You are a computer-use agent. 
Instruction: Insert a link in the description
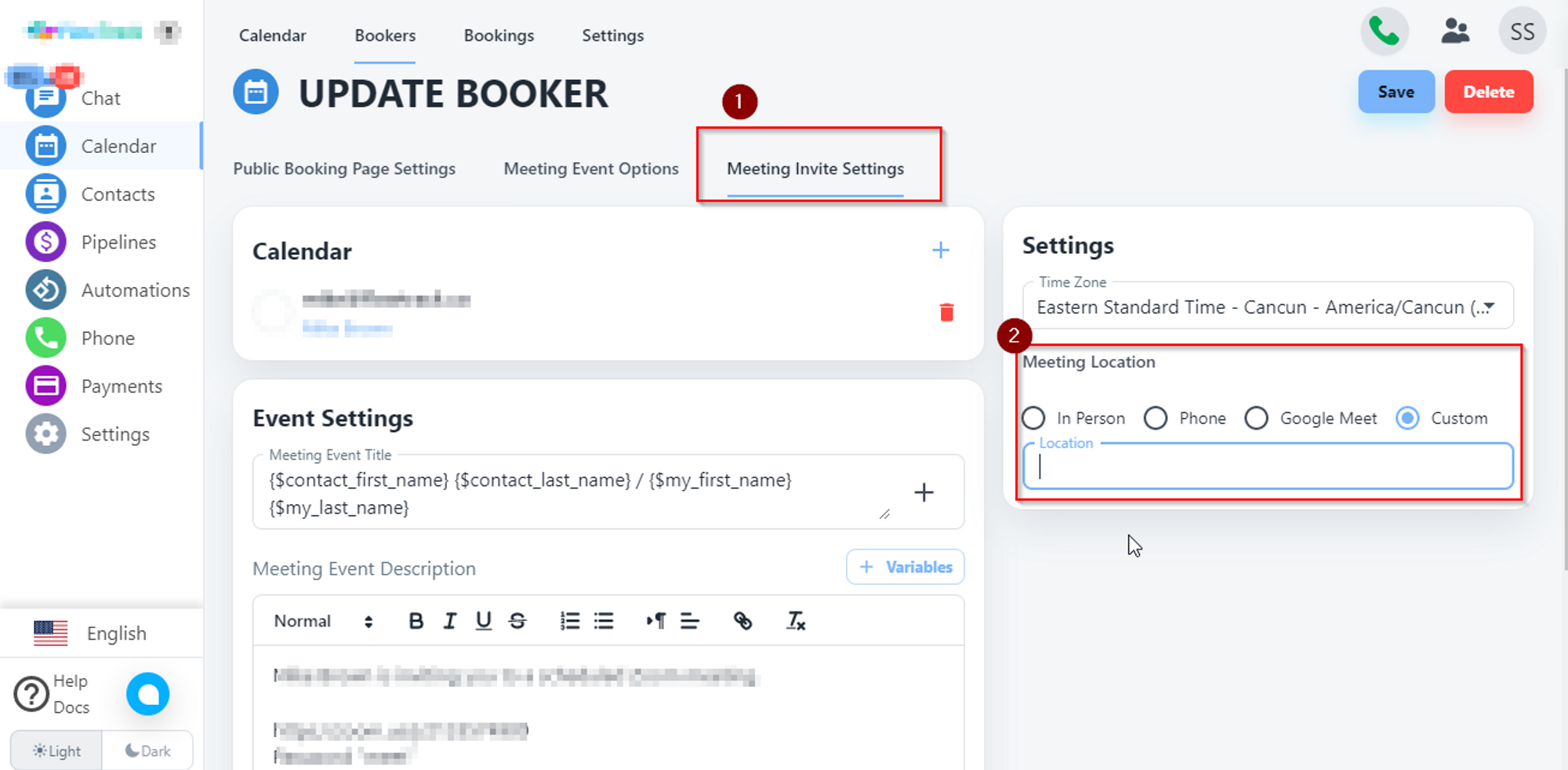(742, 621)
